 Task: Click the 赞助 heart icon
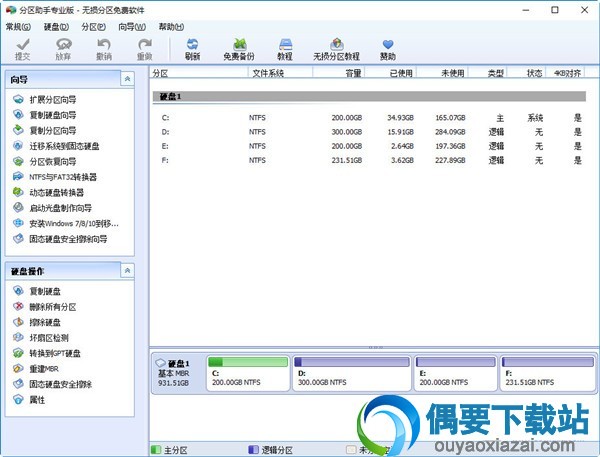388,49
